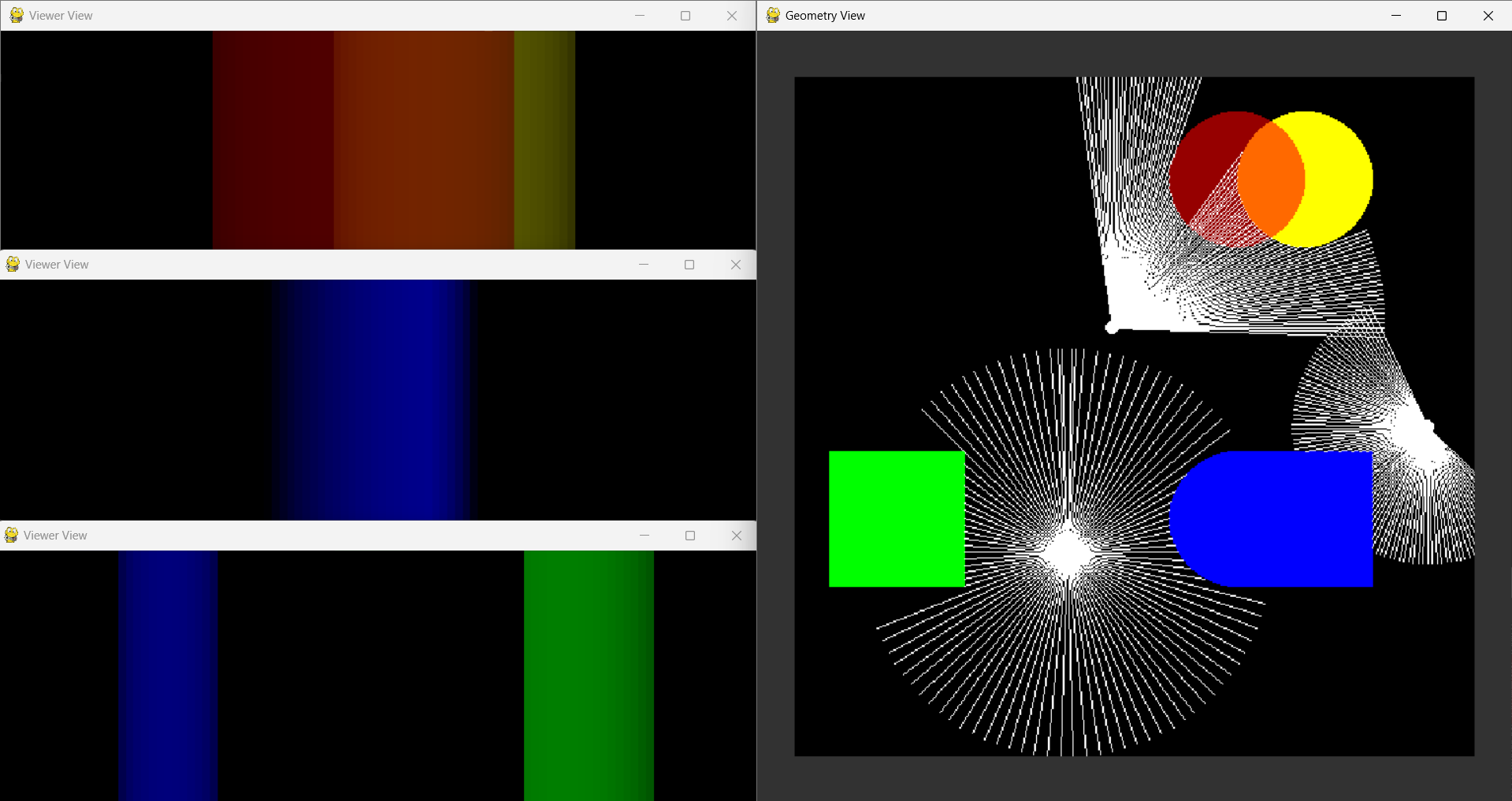Click the Python icon on the top Viewer View
Screen dimensions: 1512x801
point(15,15)
